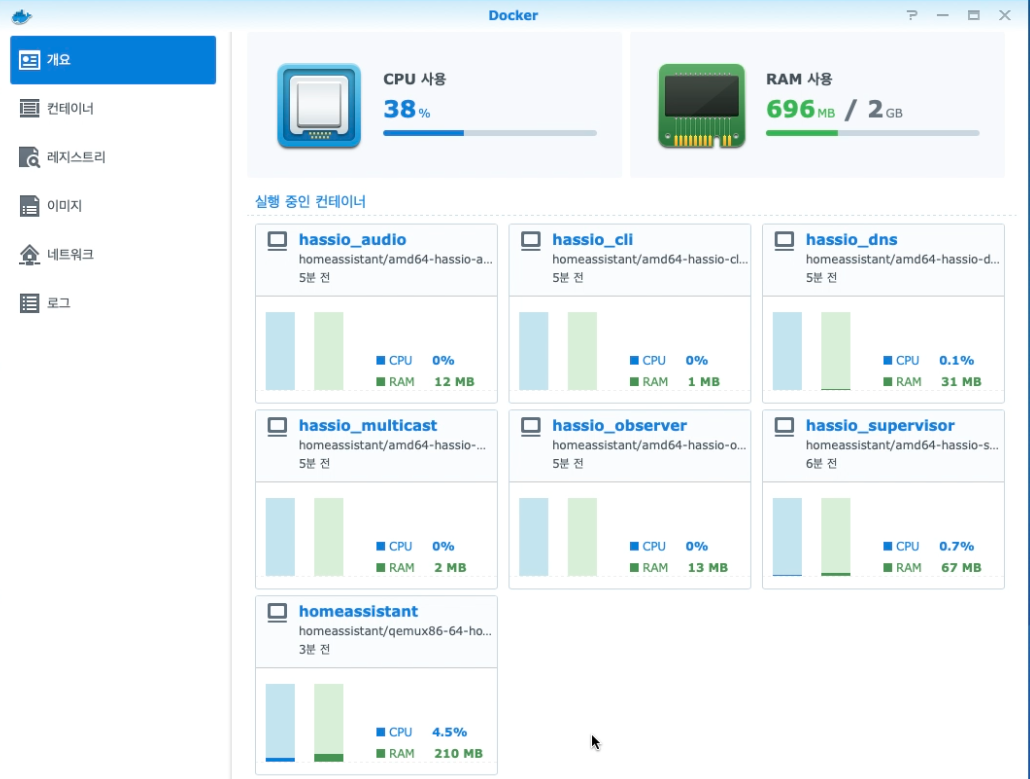Viewport: 1030px width, 779px height.
Task: Click the 2 MB RAM value for hassio_multicast
Action: [x=450, y=568]
